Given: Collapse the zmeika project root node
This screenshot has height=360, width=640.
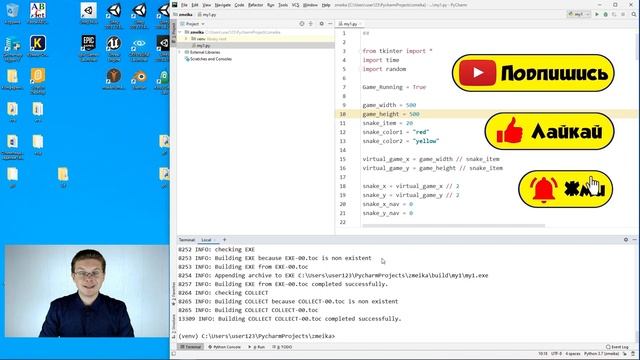Looking at the screenshot, I should (x=180, y=32).
